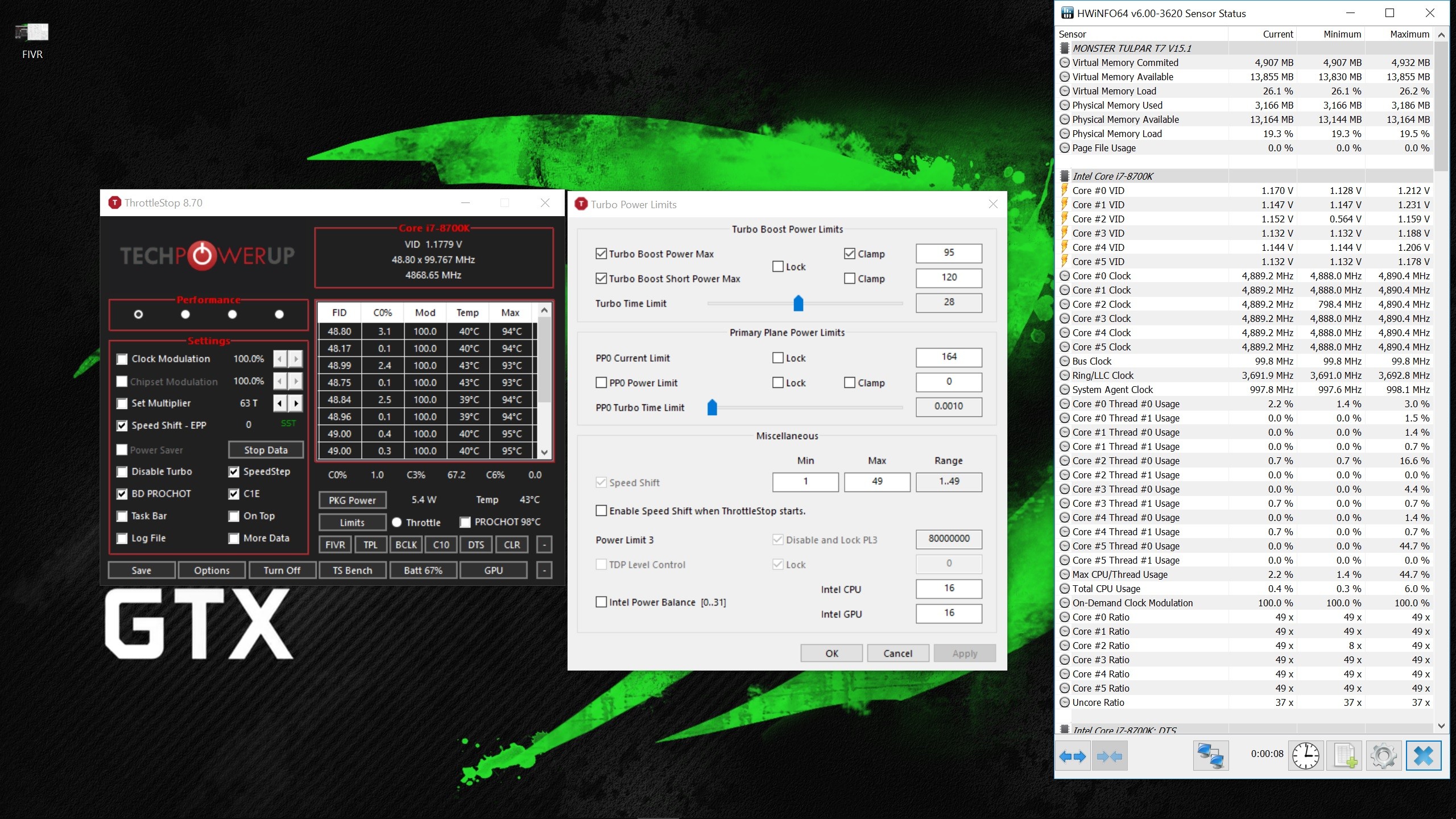Screen dimensions: 1456x819
Task: Enable the Clock Modulation checkbox
Action: click(x=122, y=359)
